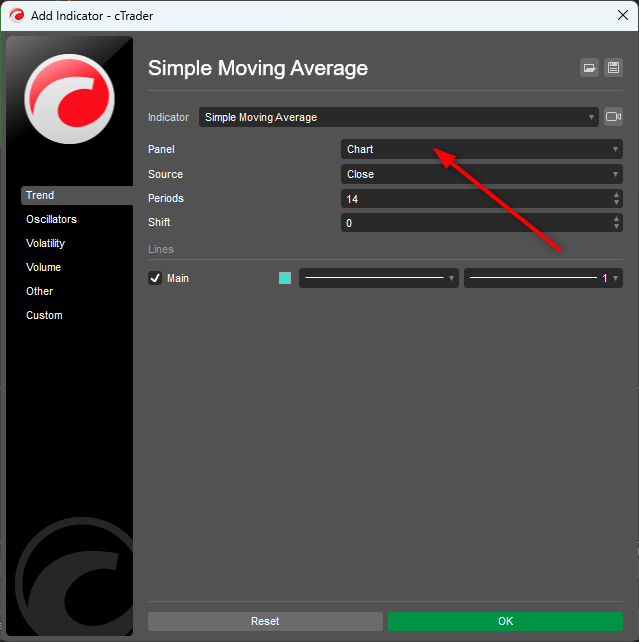Decrease Shift with the down arrow
This screenshot has width=639, height=642.
[616, 227]
